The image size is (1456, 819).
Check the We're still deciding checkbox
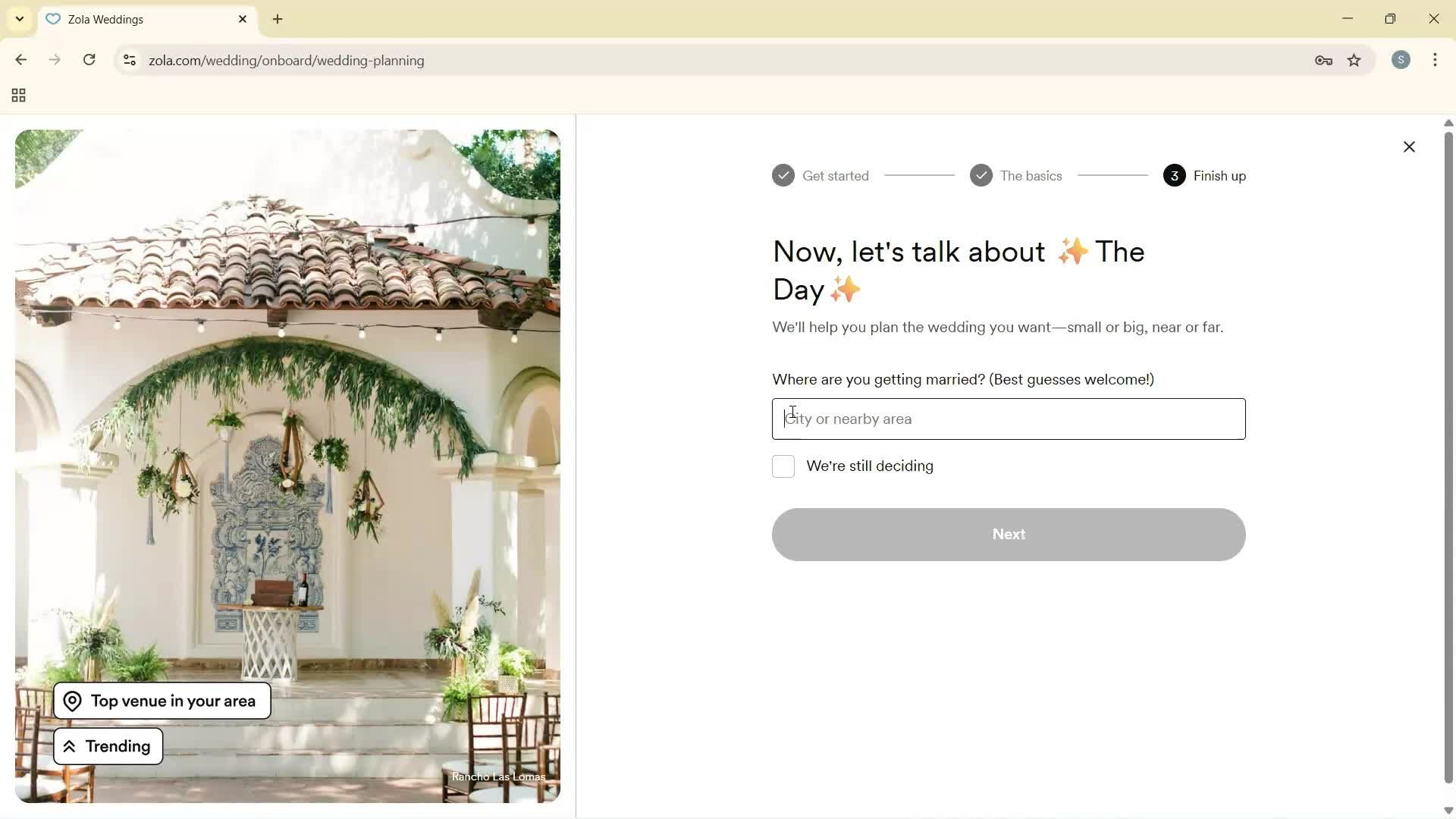pos(783,466)
